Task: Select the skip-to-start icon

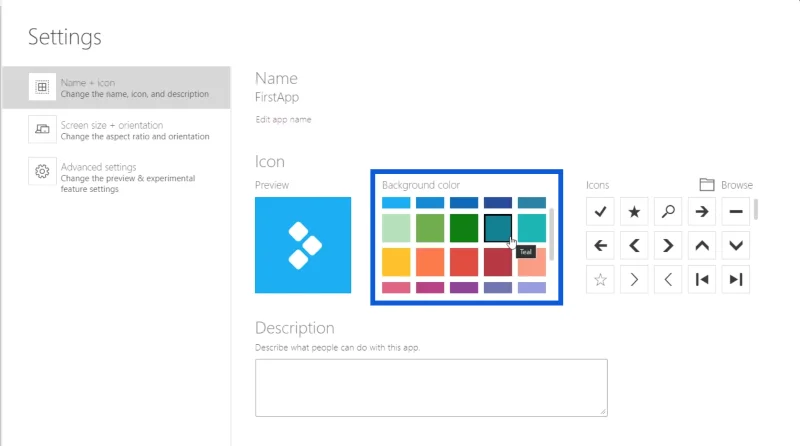Action: point(702,279)
